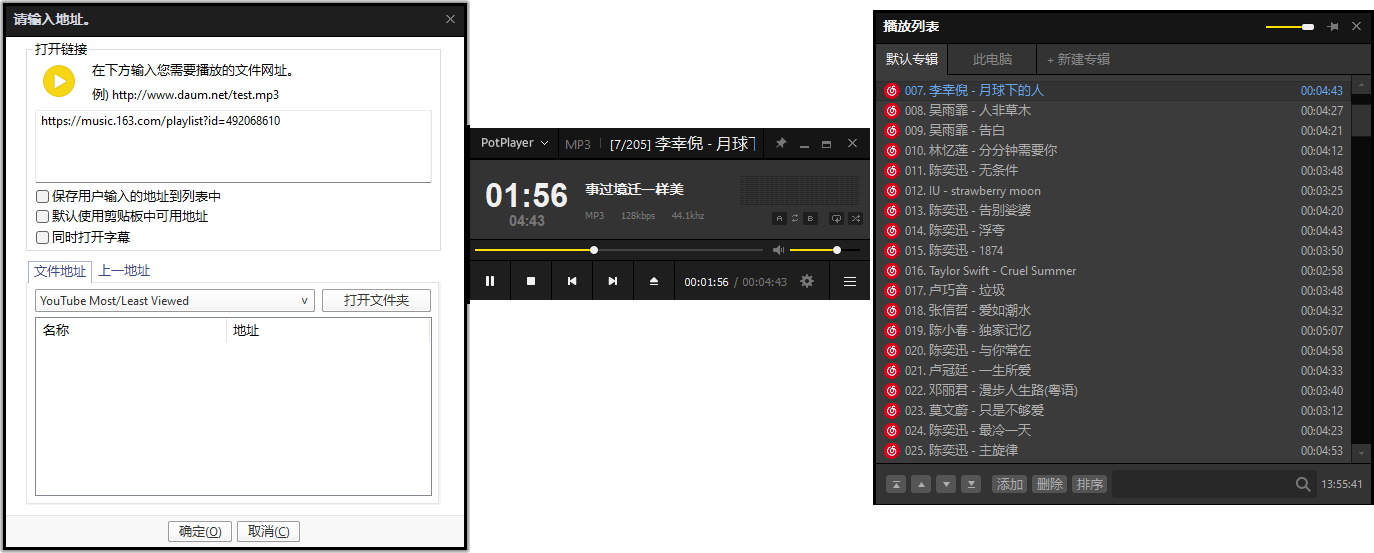
Task: Close the 请输入地址 dialog
Action: (x=450, y=19)
